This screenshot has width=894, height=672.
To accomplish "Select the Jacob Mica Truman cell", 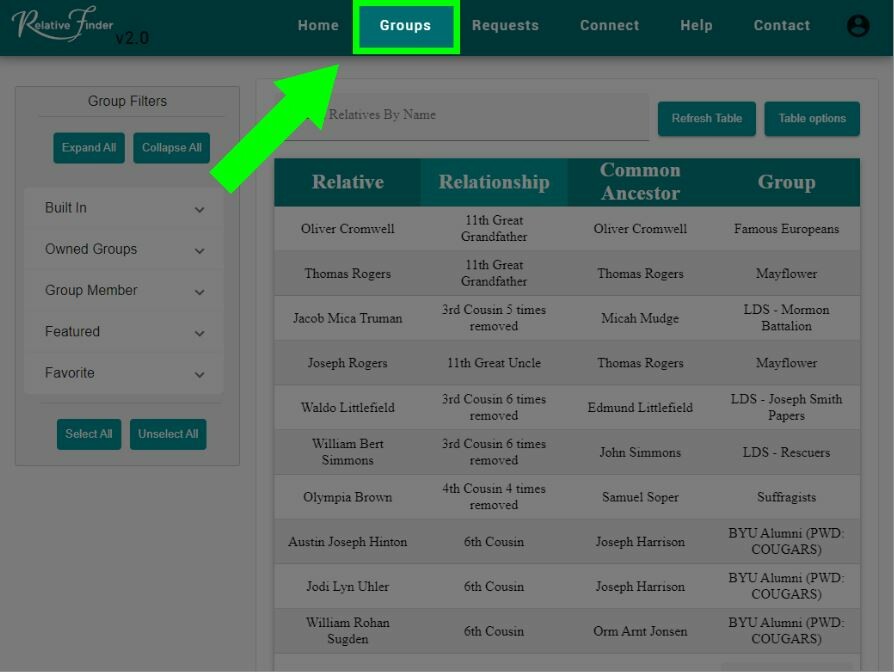I will click(x=348, y=318).
